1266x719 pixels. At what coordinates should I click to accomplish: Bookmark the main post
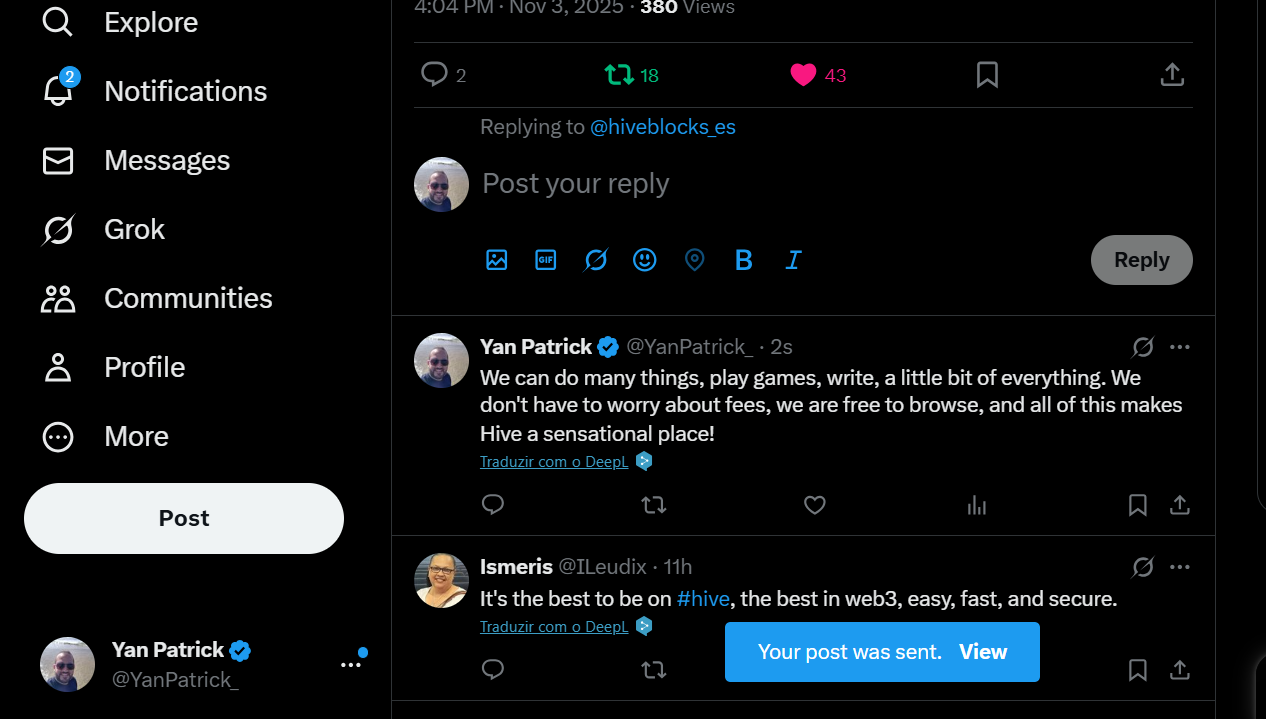click(987, 75)
